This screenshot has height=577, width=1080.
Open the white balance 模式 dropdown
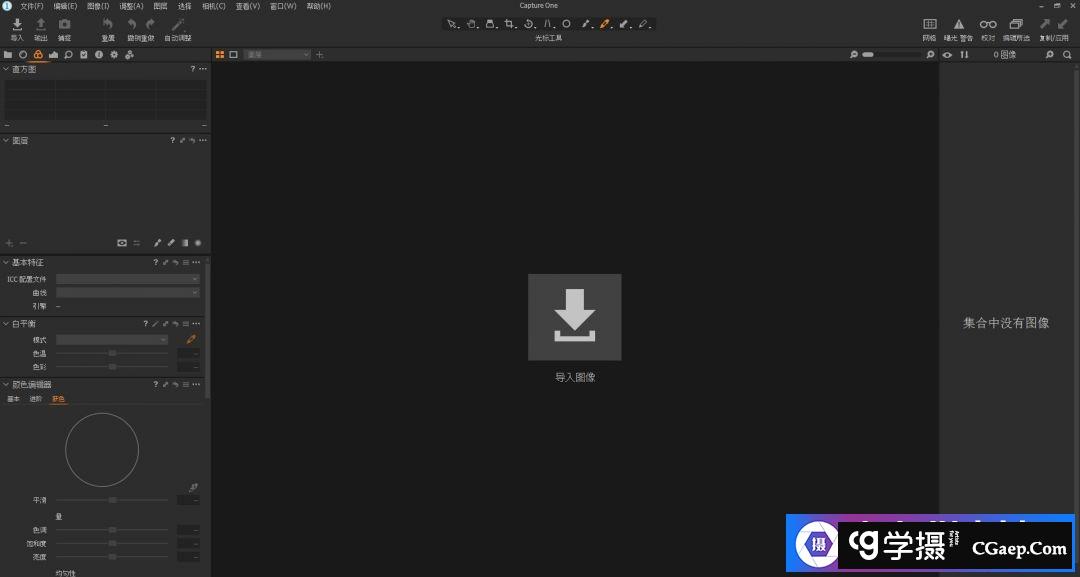(112, 340)
